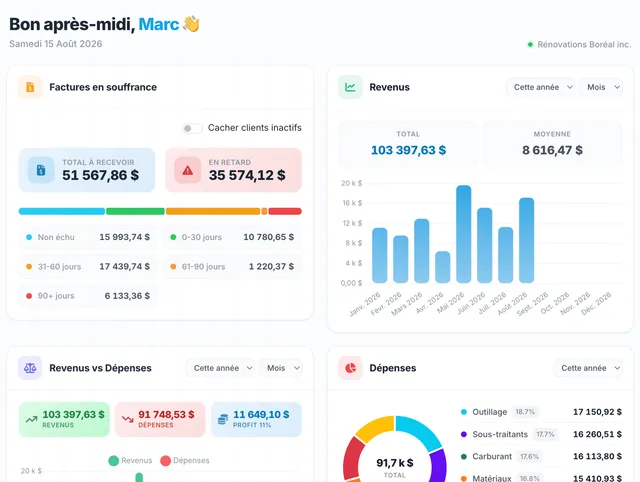This screenshot has height=482, width=640.
Task: Click the Total 103 397,63 $ revenue box
Action: 408,144
